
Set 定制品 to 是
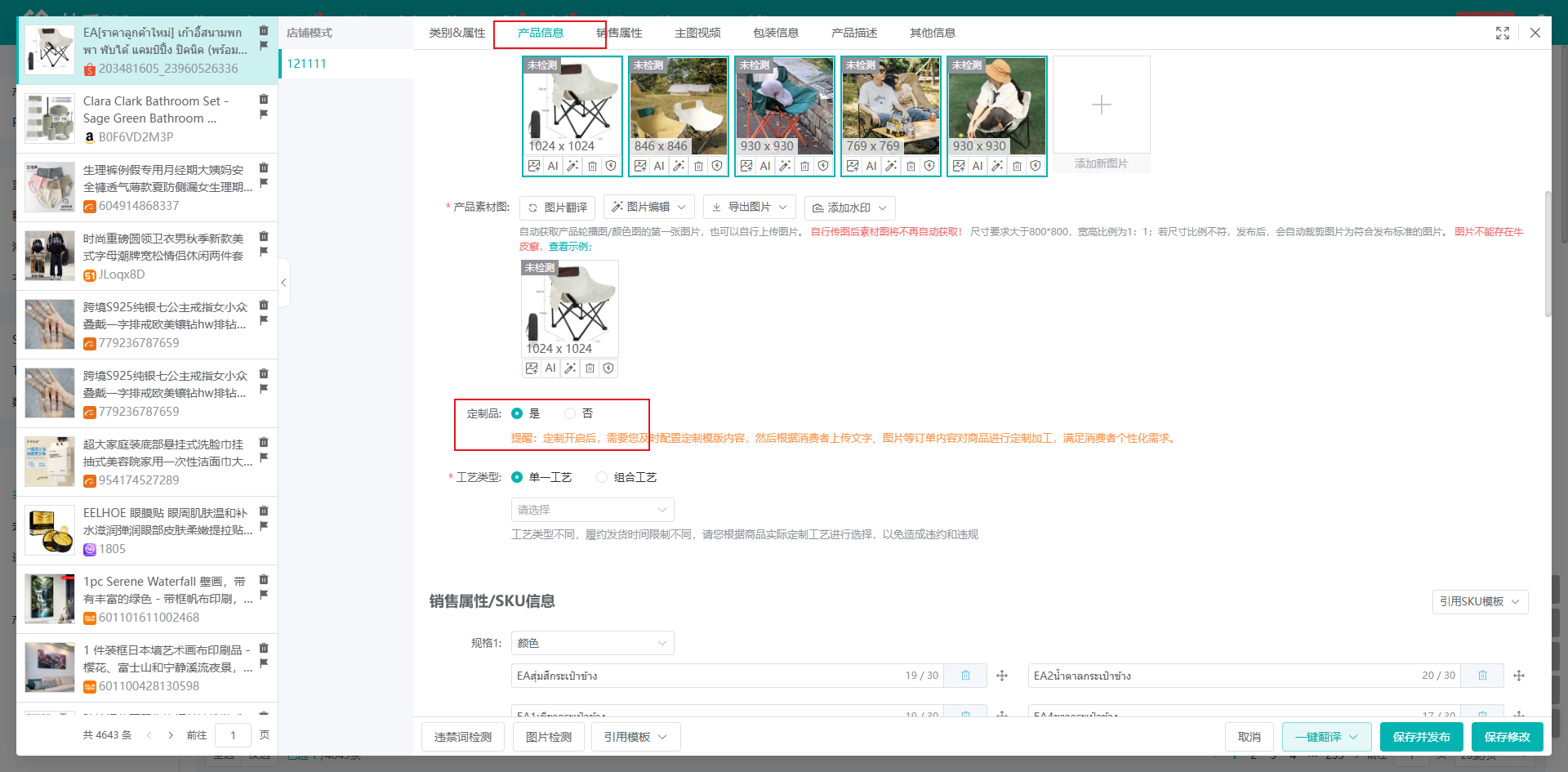coord(517,413)
